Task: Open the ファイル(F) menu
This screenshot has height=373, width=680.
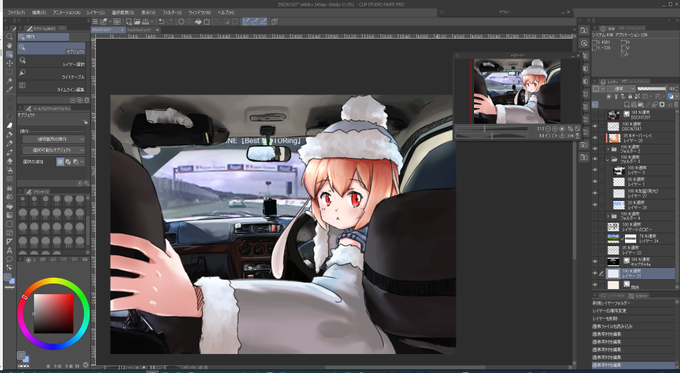Action: 16,13
